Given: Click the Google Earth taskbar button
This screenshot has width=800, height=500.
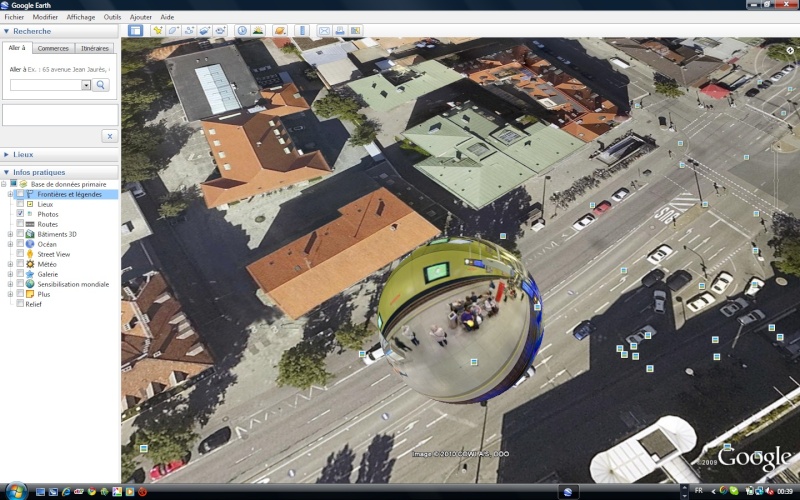Looking at the screenshot, I should 568,492.
